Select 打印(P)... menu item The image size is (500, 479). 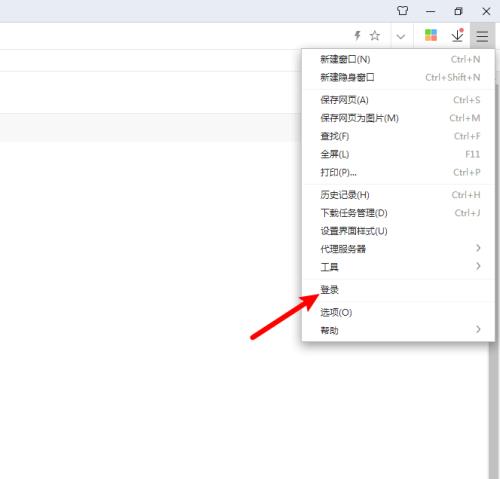pos(398,172)
